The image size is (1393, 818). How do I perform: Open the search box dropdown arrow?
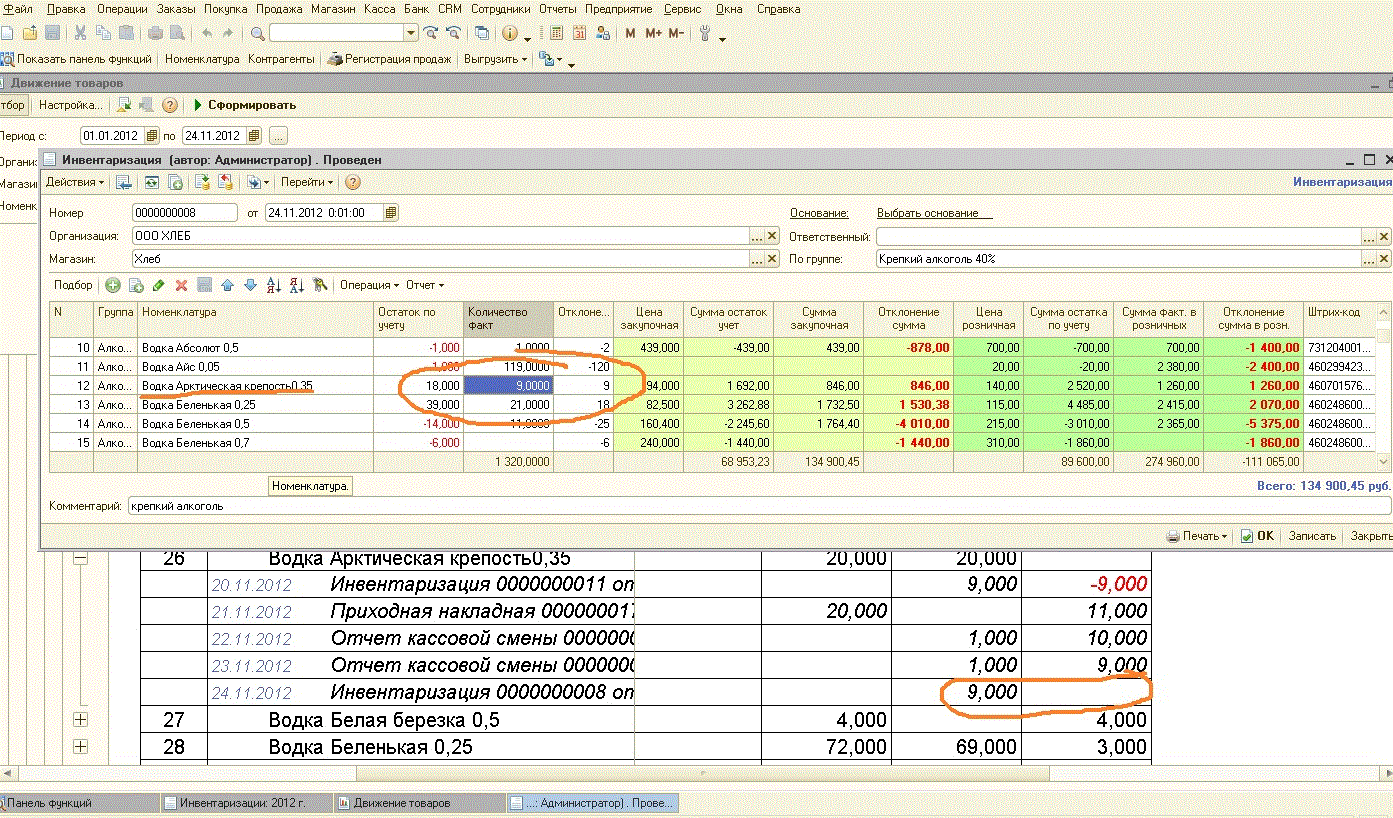[x=411, y=33]
